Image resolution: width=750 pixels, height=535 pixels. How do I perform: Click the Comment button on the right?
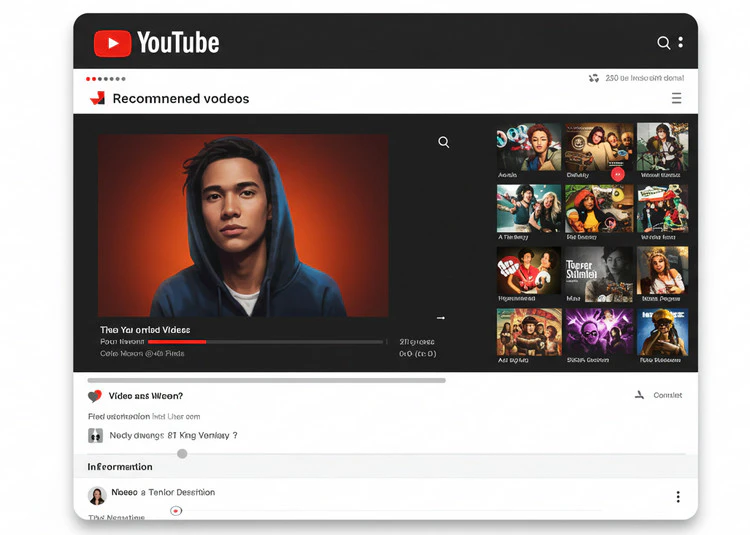(659, 395)
